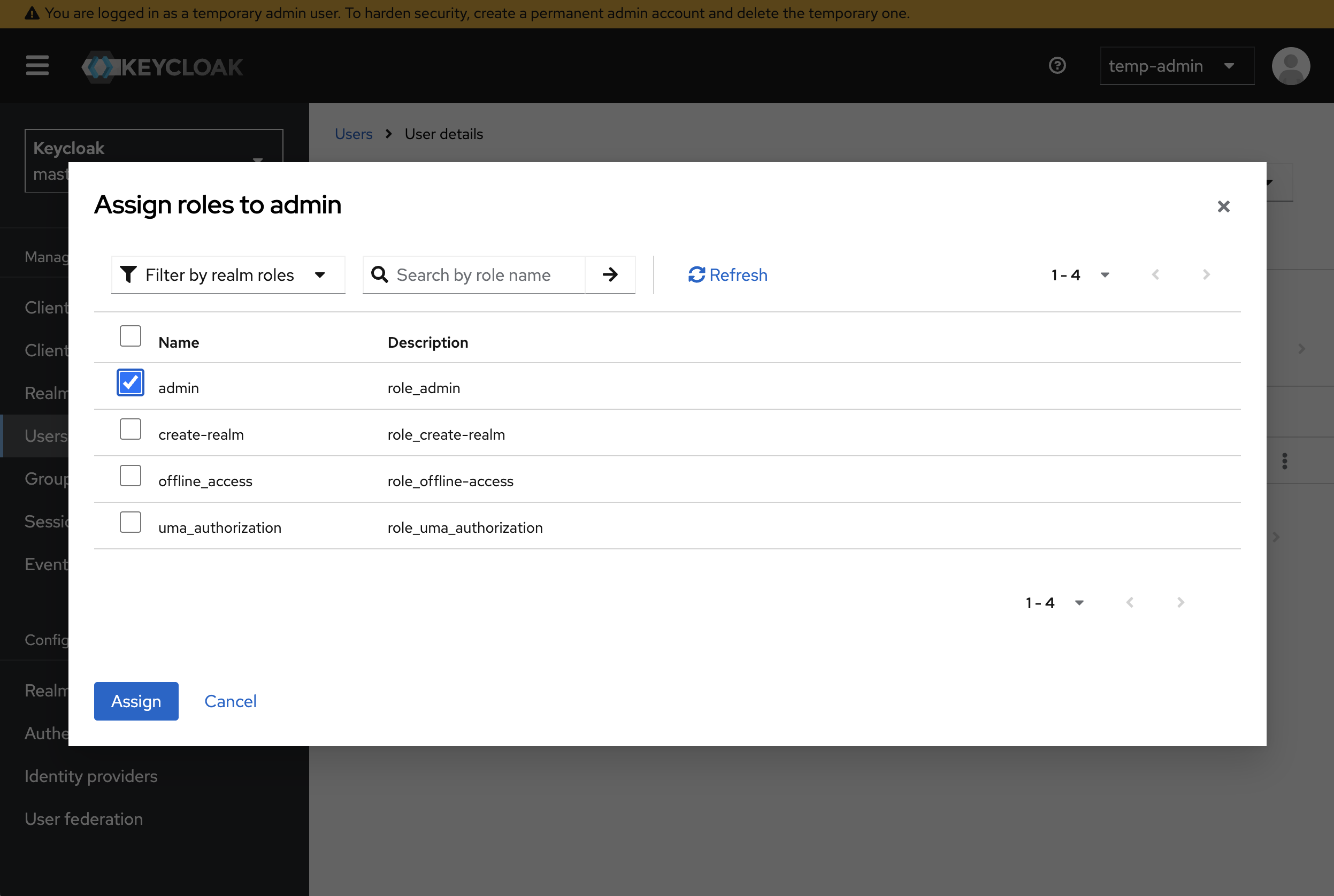Screen dimensions: 1334x896
Task: Open Identity providers in sidebar
Action: click(91, 776)
